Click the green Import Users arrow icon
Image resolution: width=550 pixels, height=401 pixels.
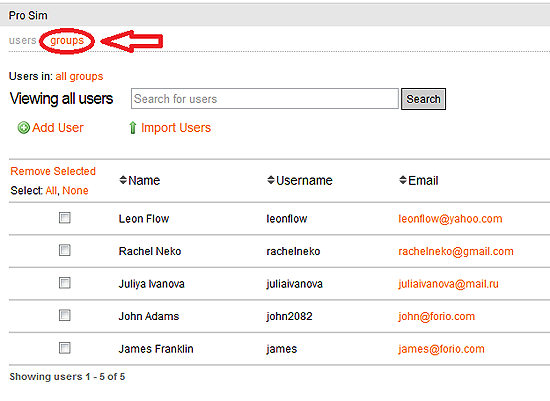133,128
